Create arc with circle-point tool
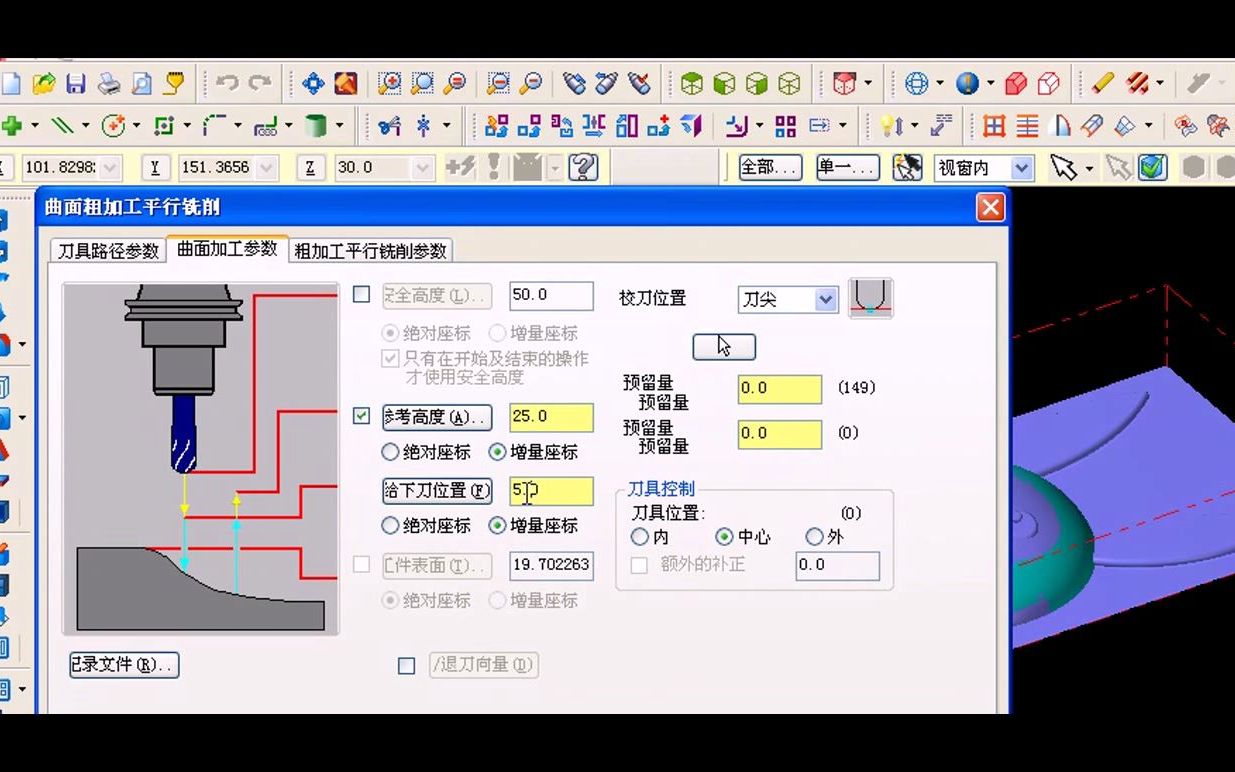The image size is (1235, 772). pyautogui.click(x=114, y=126)
